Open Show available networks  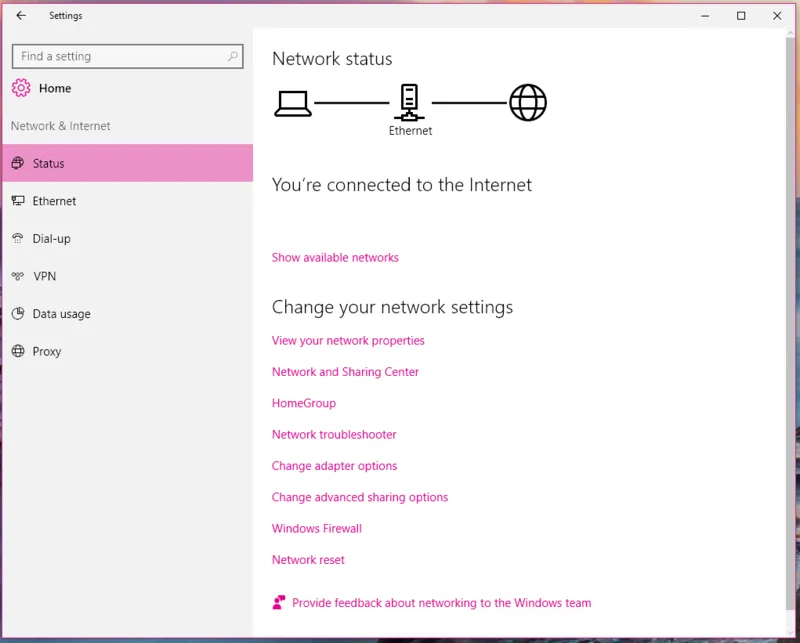pos(335,258)
